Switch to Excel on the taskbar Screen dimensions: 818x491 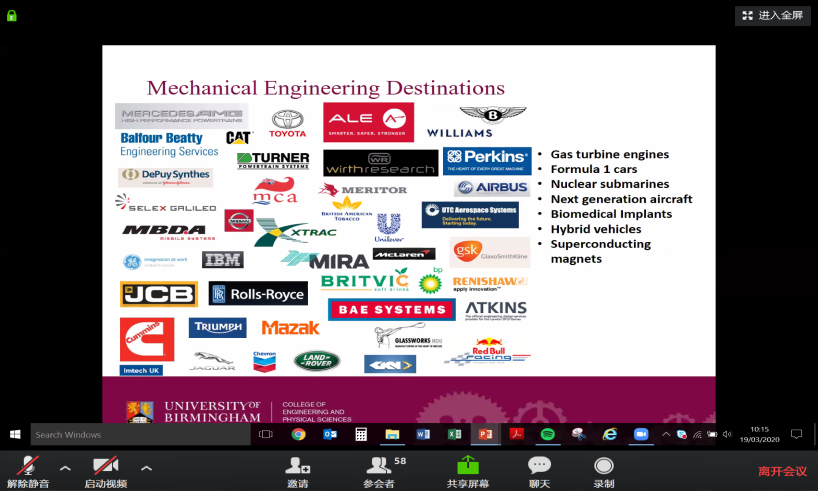tap(454, 434)
